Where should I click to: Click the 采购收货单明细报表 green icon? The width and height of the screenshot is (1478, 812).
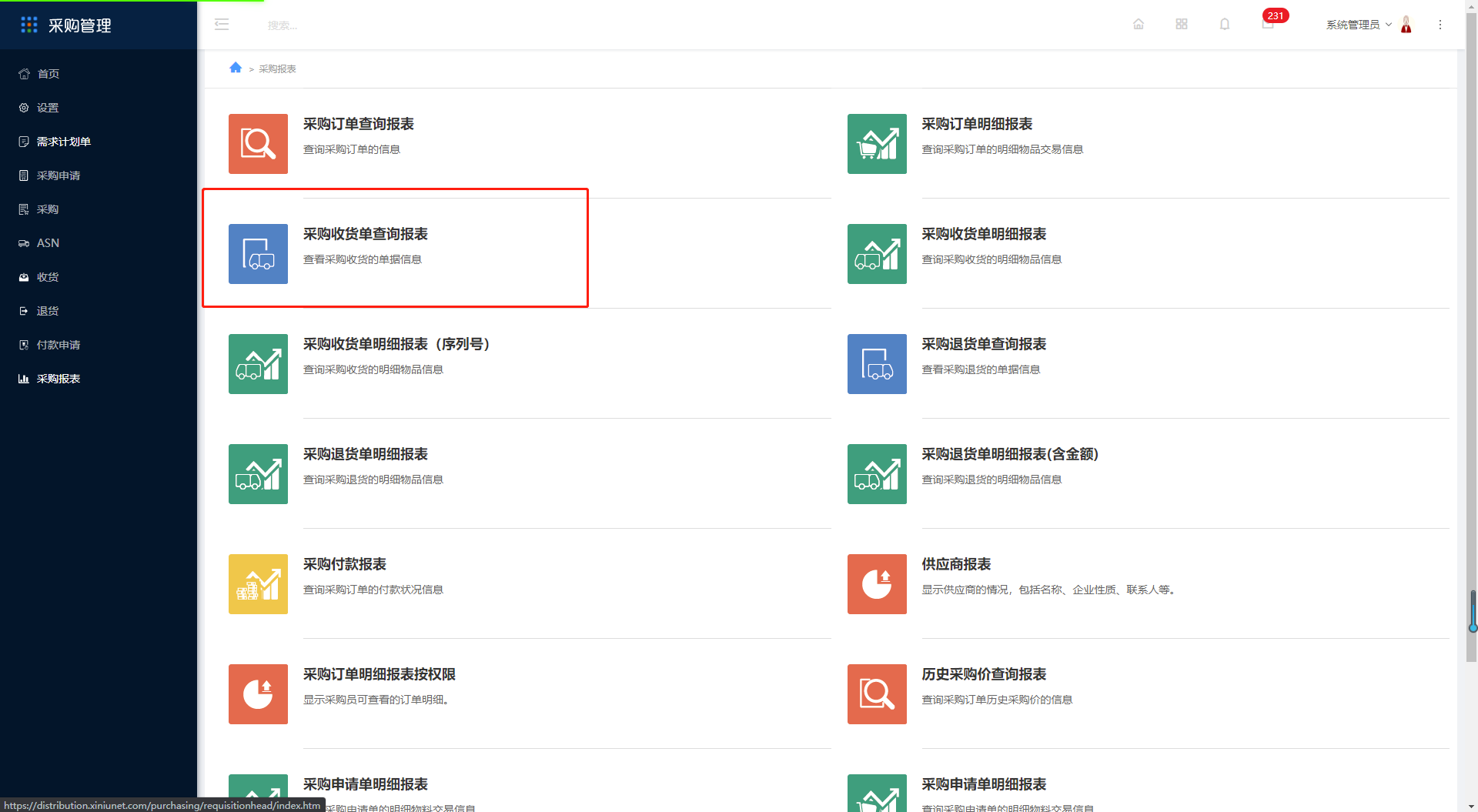coord(877,254)
